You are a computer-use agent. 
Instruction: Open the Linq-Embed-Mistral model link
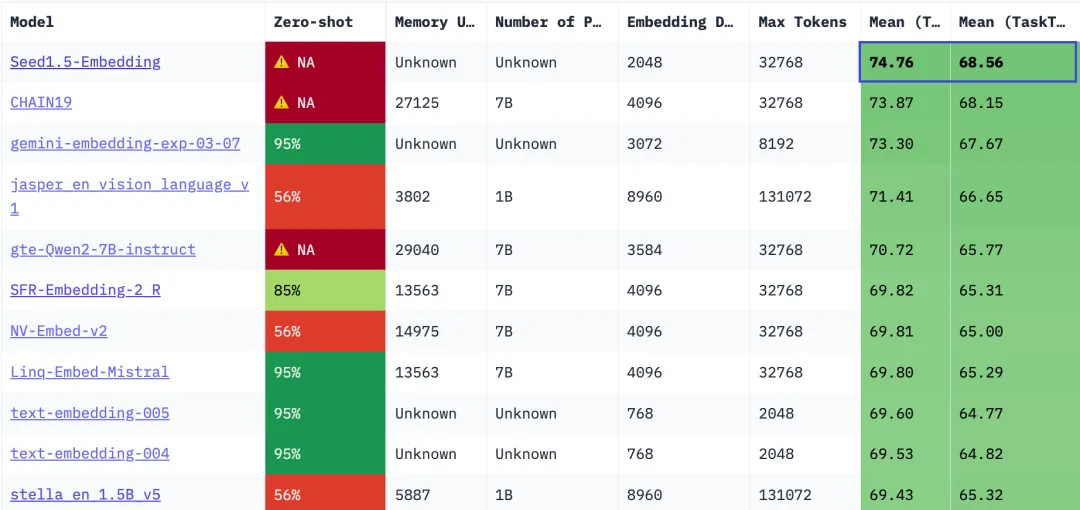(x=90, y=372)
